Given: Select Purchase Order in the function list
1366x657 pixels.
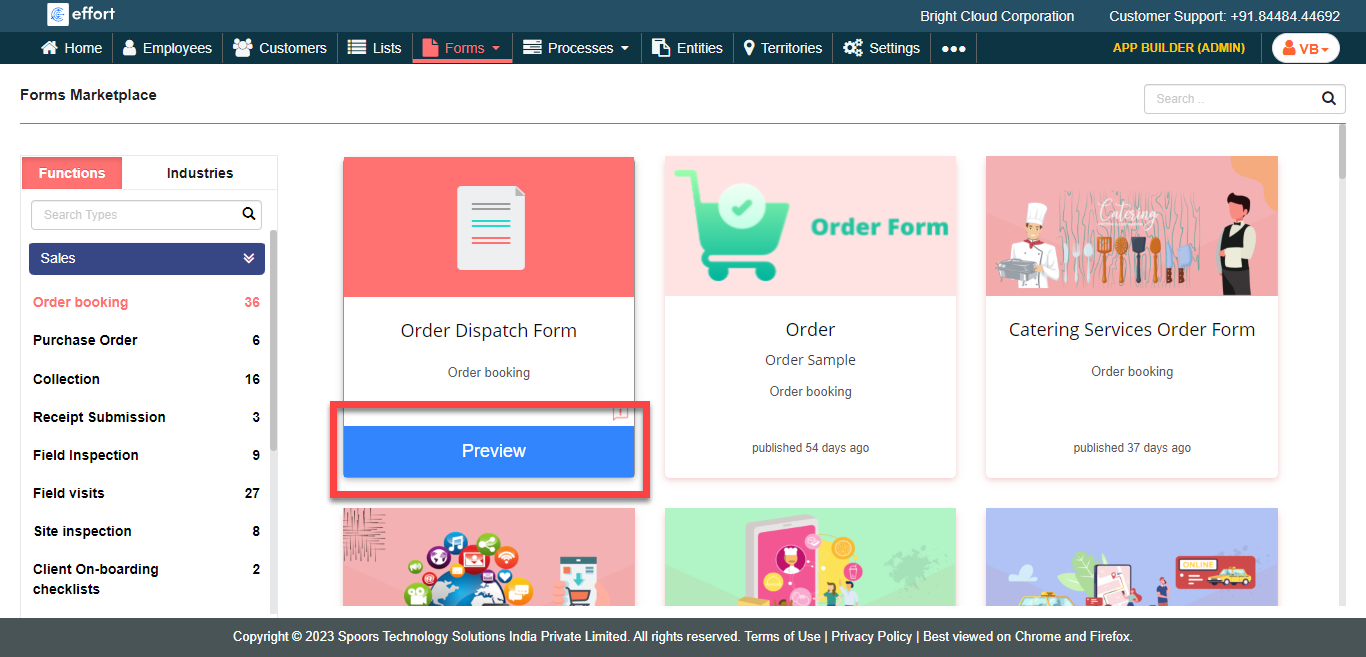Looking at the screenshot, I should click(x=85, y=340).
